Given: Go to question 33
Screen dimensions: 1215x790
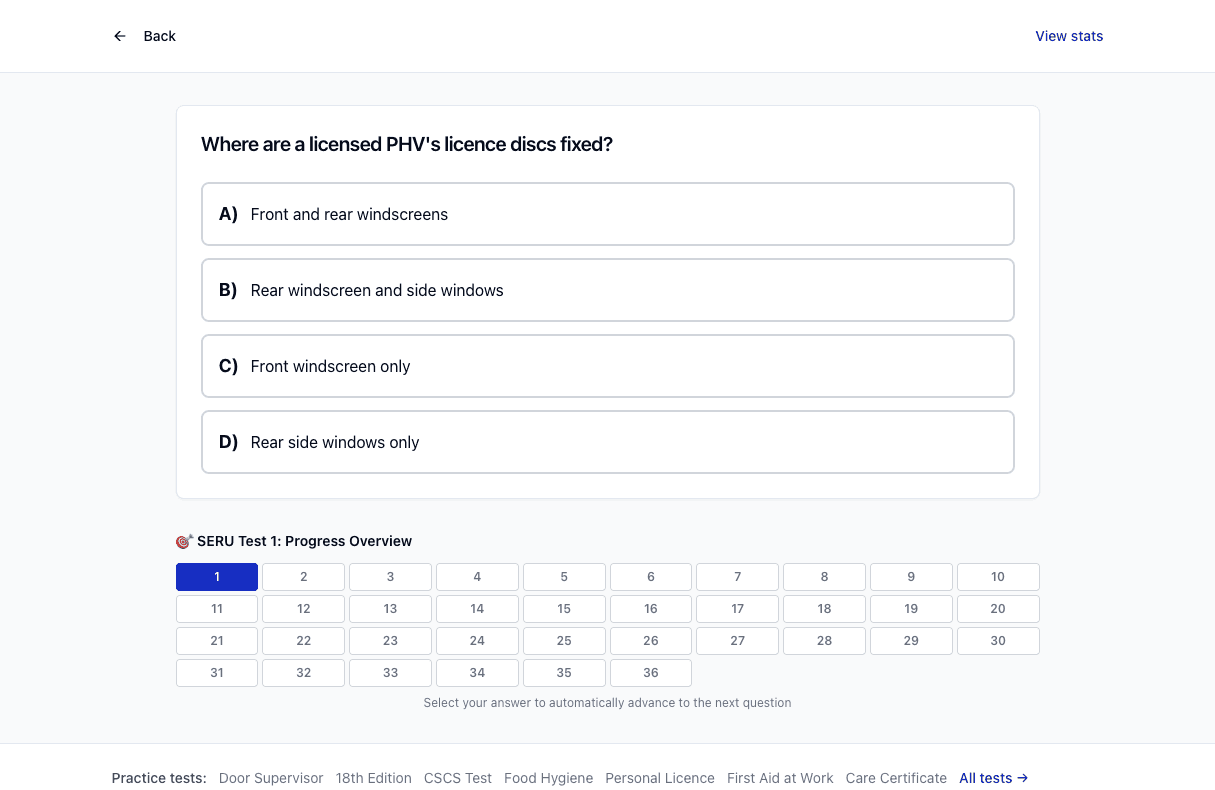Looking at the screenshot, I should (x=390, y=673).
